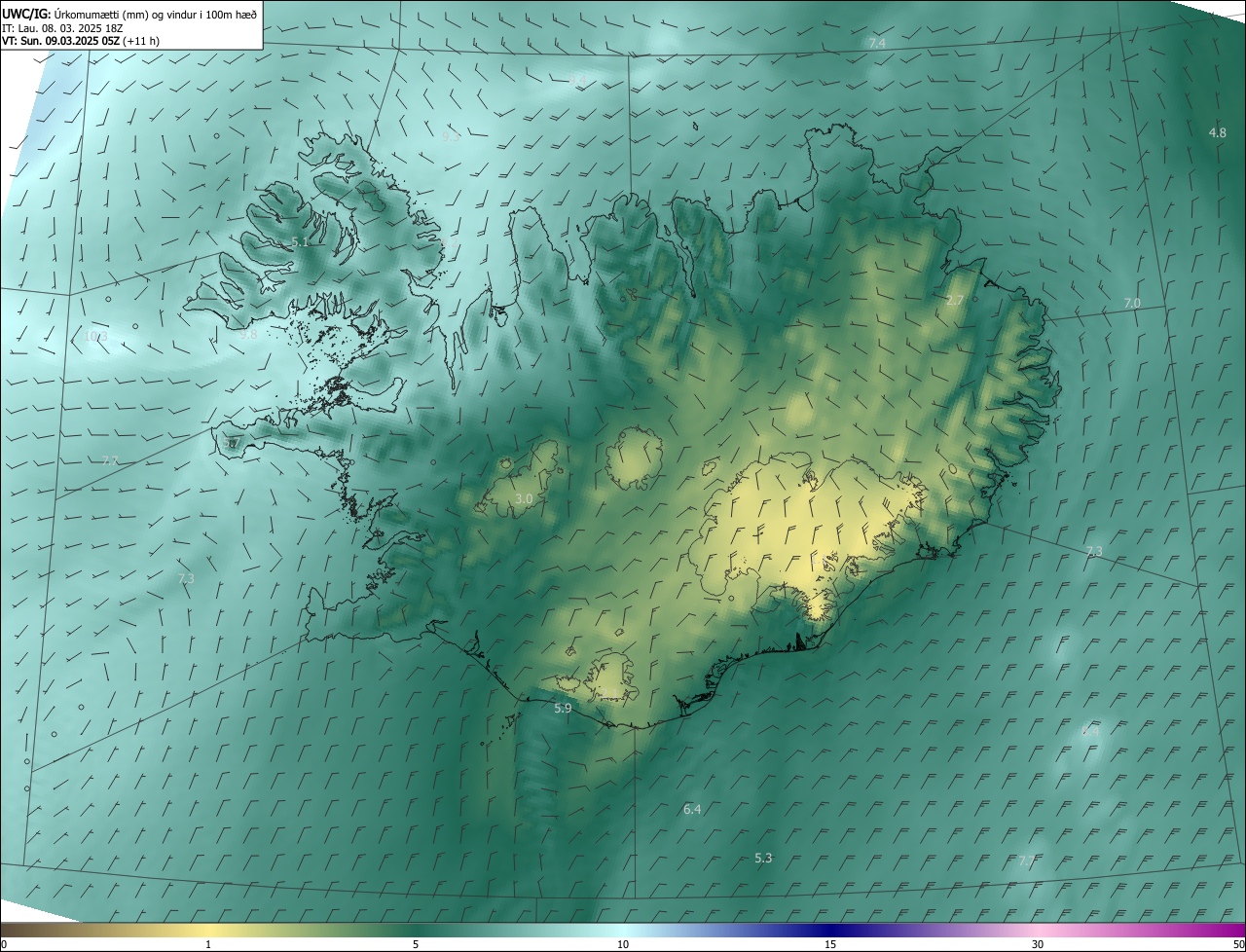1246x952 pixels.
Task: Click the colorbar tick label 50
Action: coord(1238,944)
